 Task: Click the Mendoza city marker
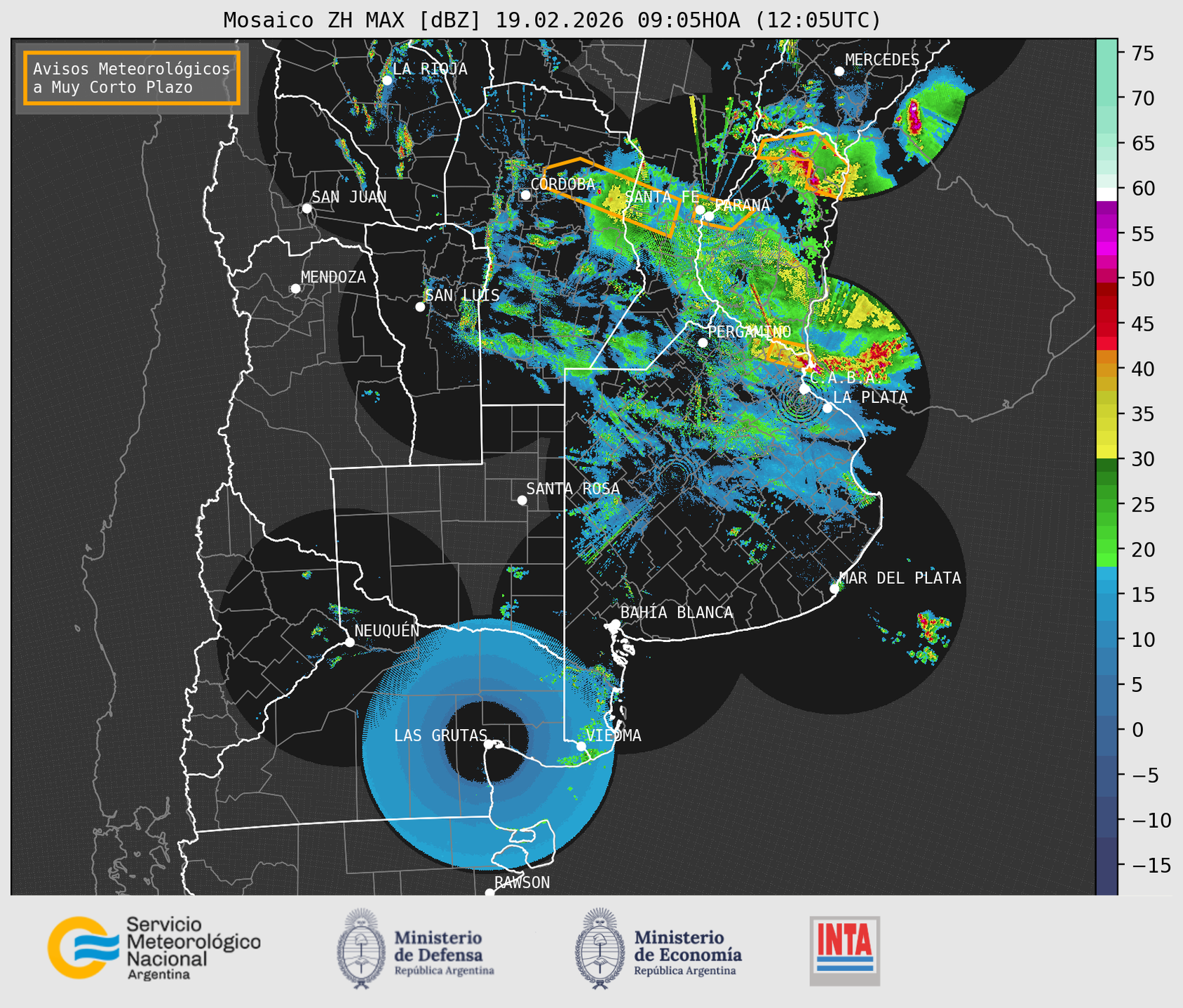295,289
